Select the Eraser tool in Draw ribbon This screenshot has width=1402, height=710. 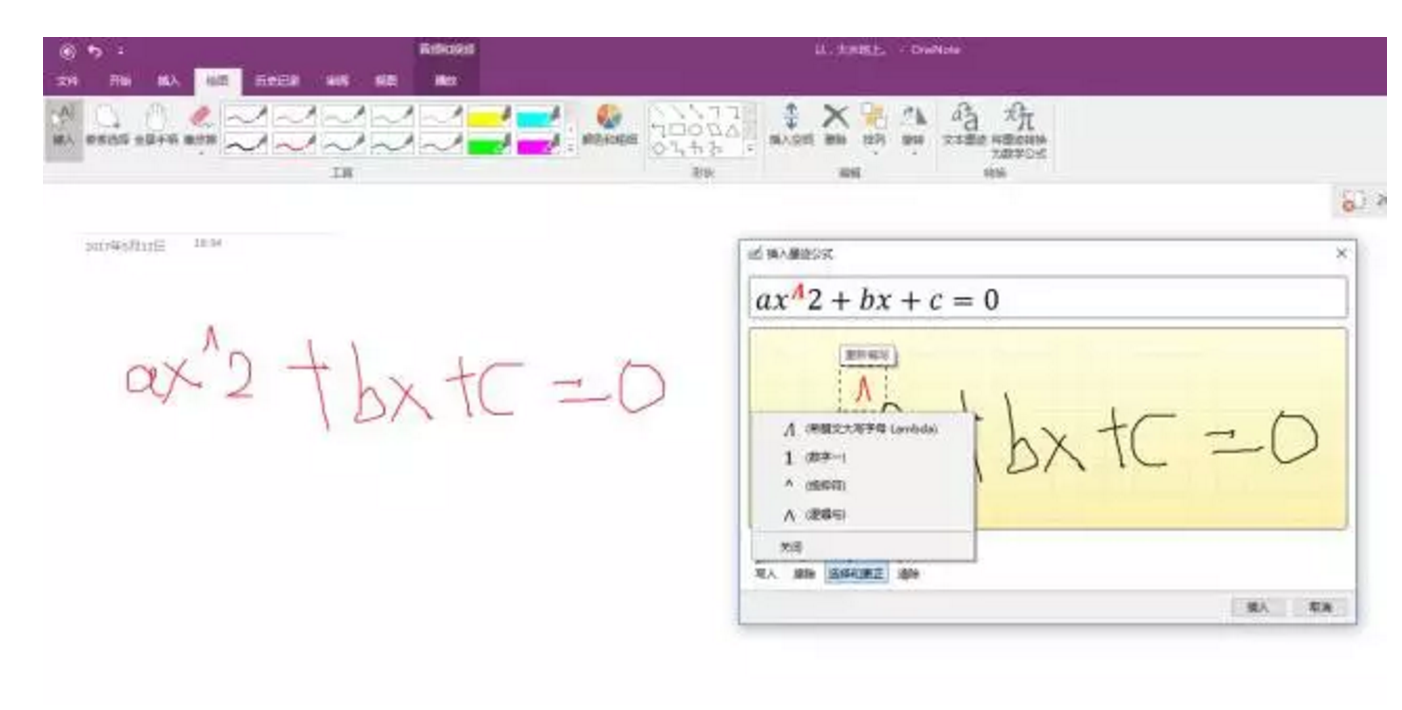pyautogui.click(x=198, y=122)
